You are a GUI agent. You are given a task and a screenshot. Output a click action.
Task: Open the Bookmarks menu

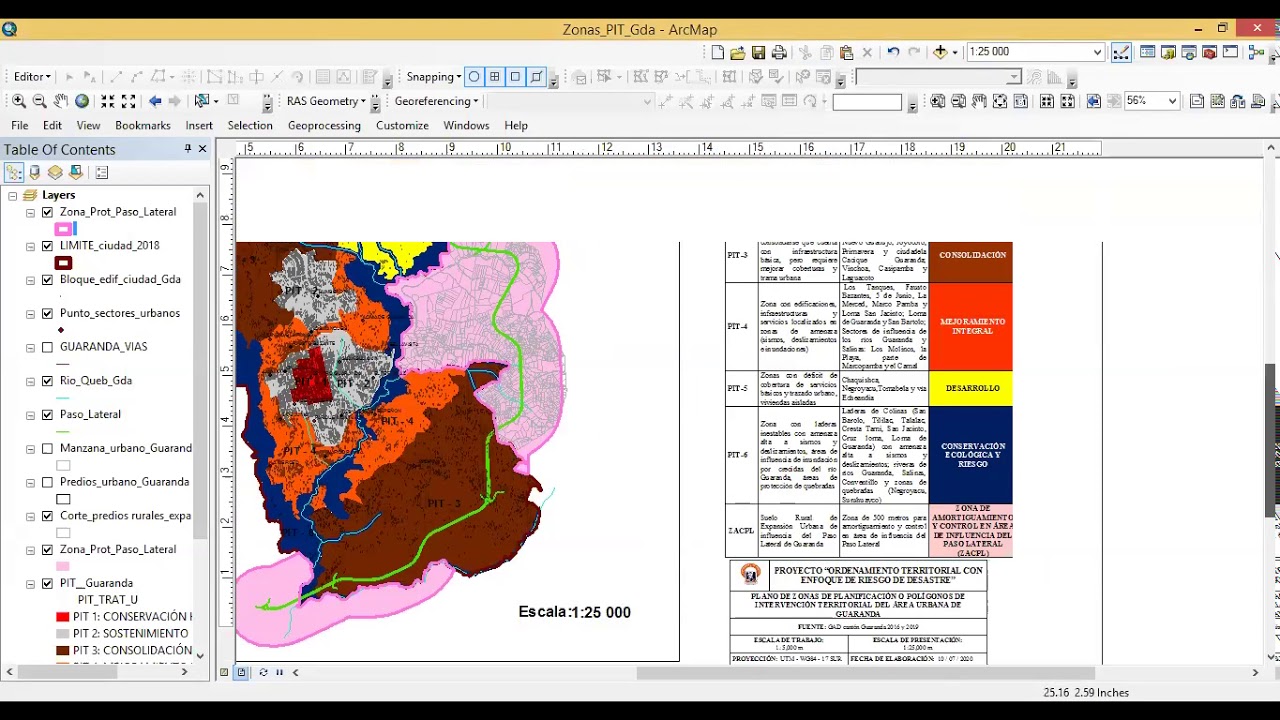click(x=143, y=125)
